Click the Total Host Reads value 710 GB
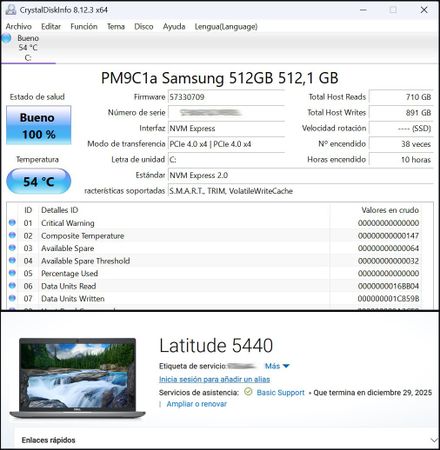This screenshot has width=440, height=450. [x=401, y=97]
